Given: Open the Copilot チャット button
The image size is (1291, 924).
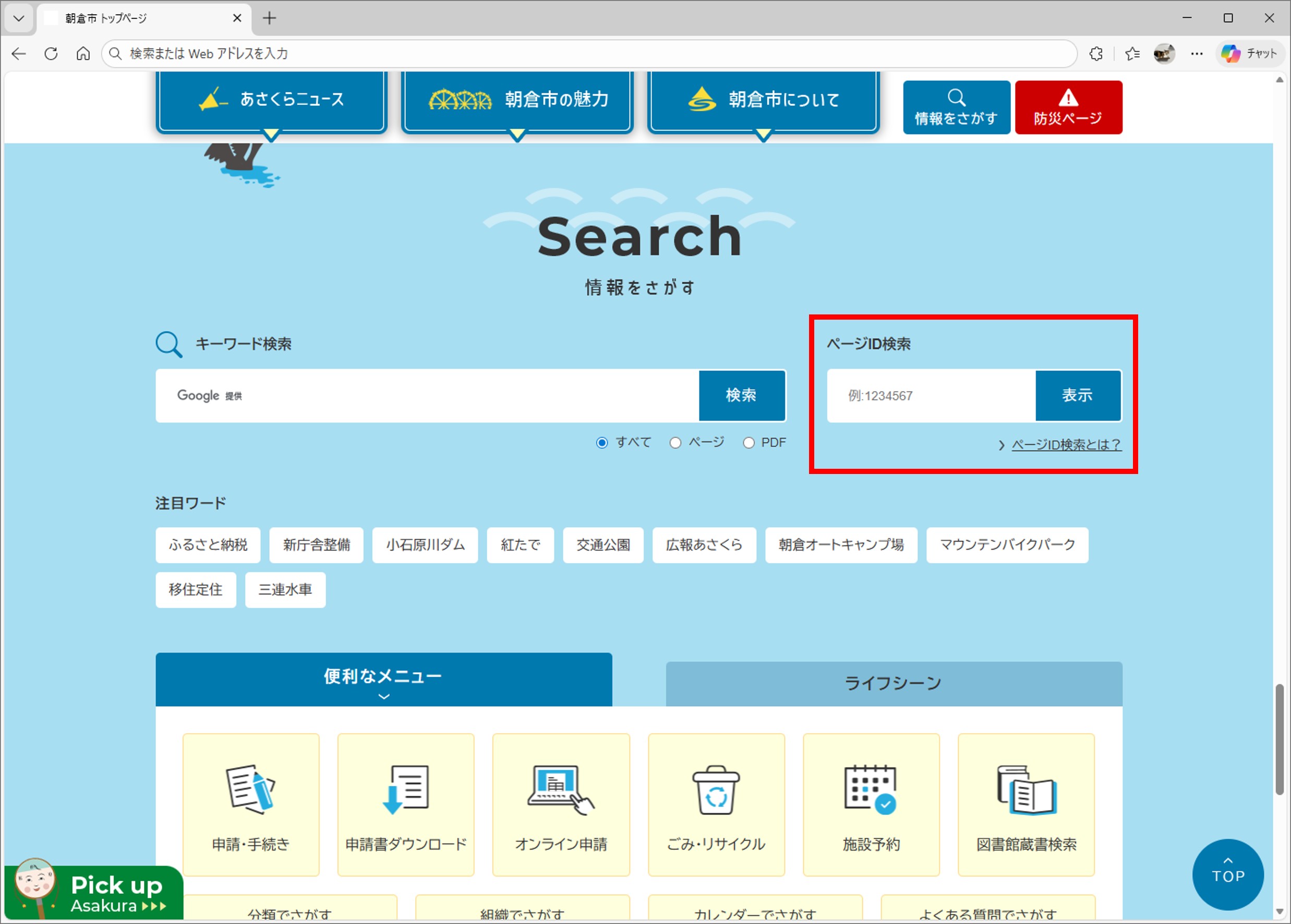Looking at the screenshot, I should (x=1249, y=54).
